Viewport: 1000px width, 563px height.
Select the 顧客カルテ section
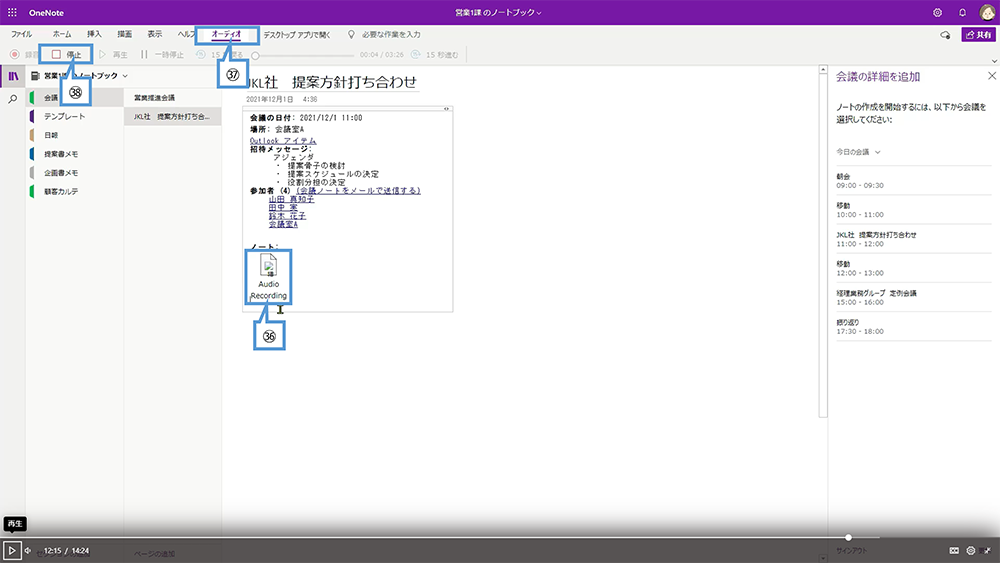[75, 191]
